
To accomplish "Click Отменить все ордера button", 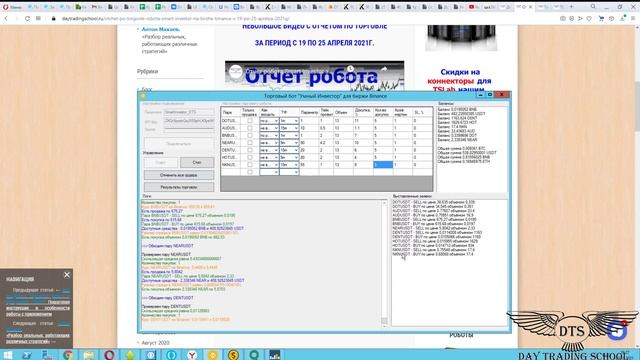I will [179, 175].
